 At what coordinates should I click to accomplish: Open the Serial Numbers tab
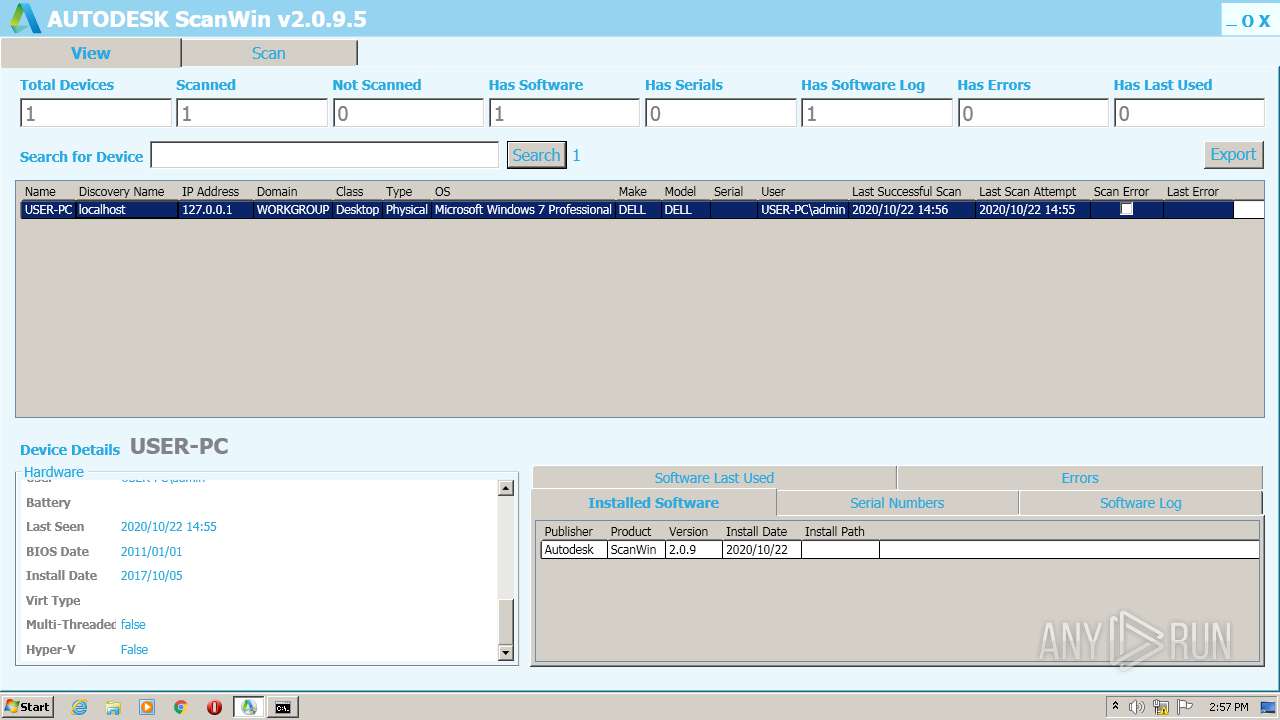[897, 503]
